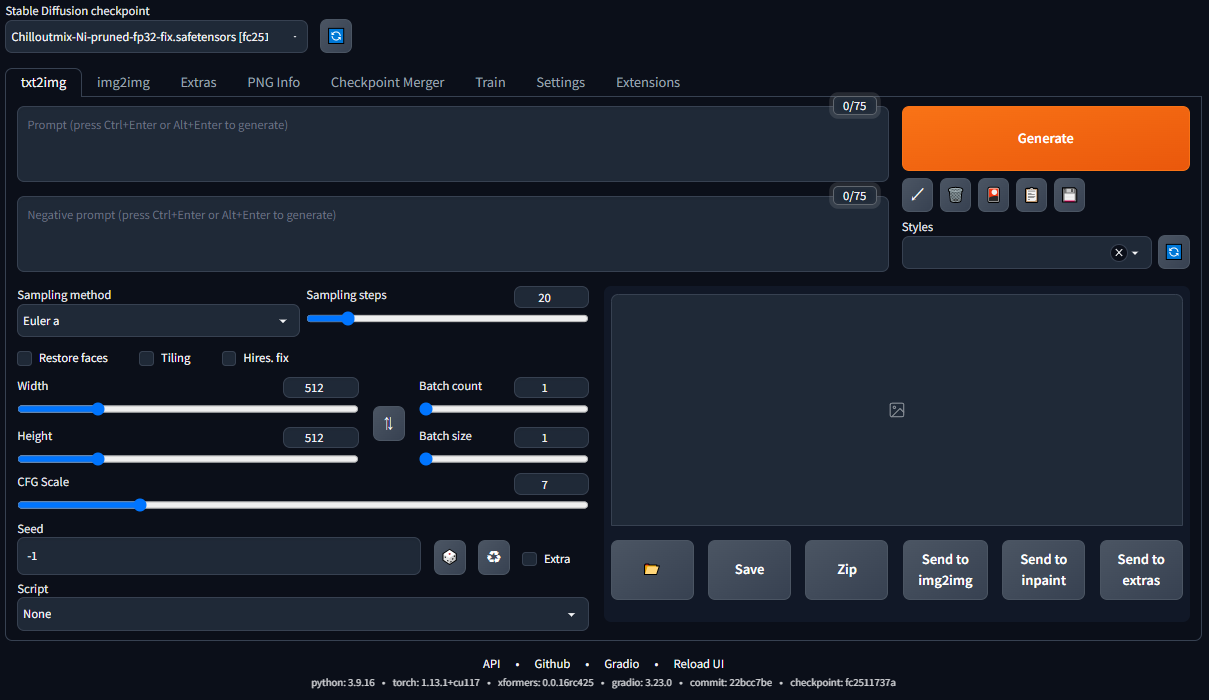Open the Sampling method dropdown
Screen dimensions: 1209x700
pyautogui.click(x=157, y=320)
